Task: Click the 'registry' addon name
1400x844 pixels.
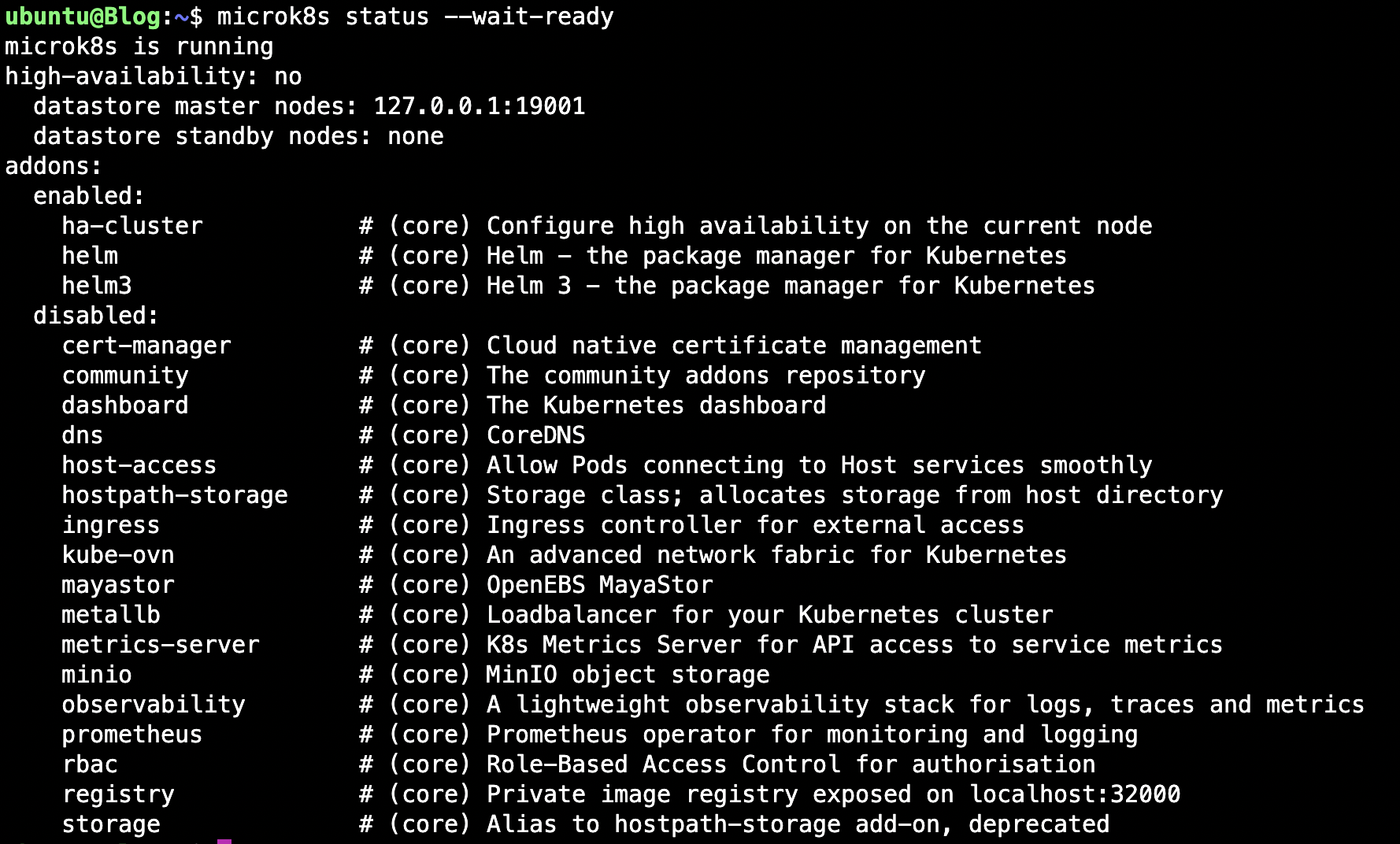Action: click(118, 794)
